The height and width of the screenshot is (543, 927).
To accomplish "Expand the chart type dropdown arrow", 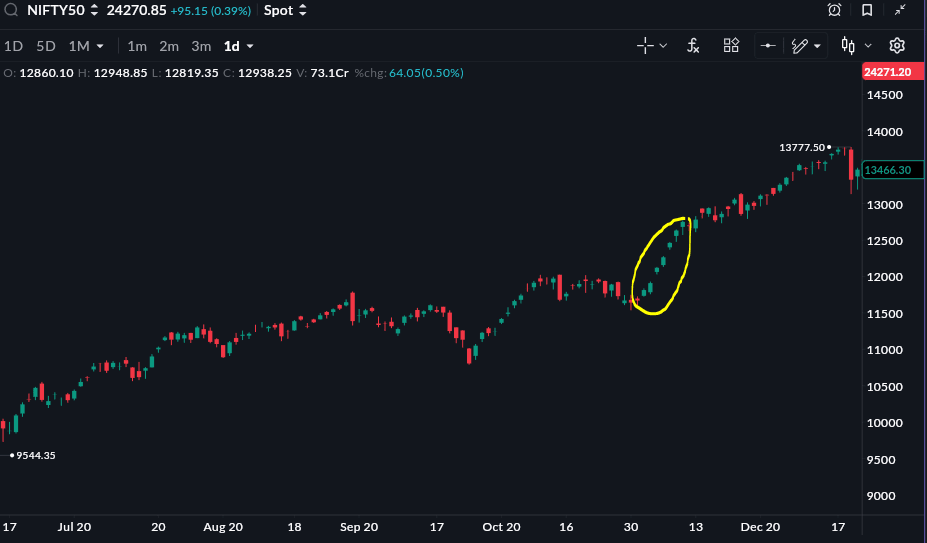I will pos(868,46).
